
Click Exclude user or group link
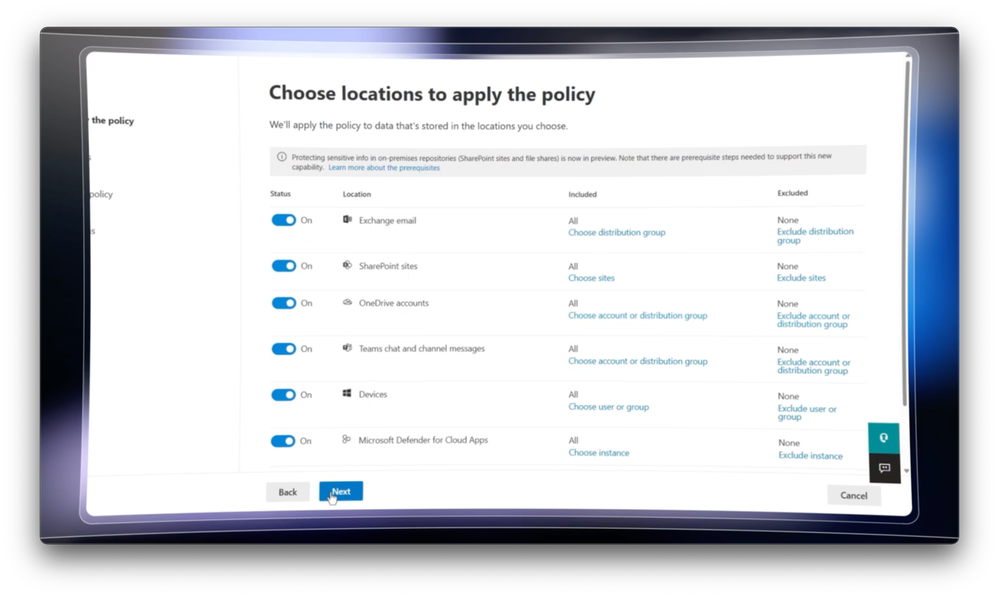point(807,412)
